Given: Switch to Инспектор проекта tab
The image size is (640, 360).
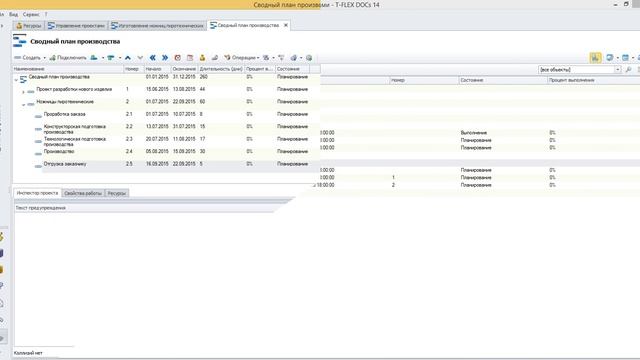Looking at the screenshot, I should [38, 193].
